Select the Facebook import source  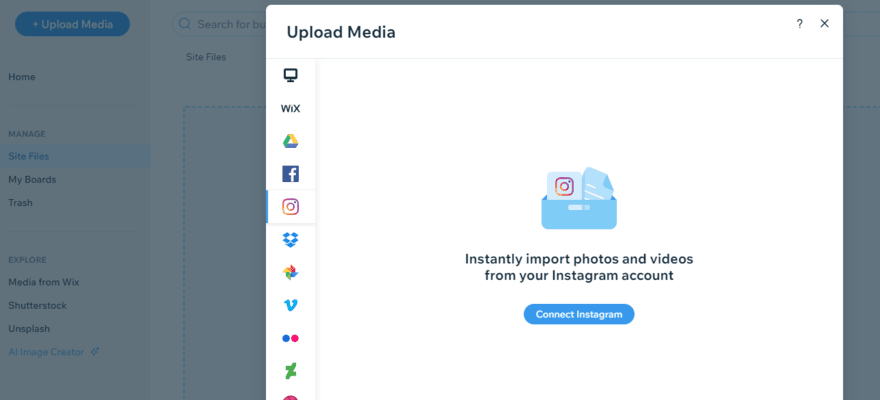(290, 174)
